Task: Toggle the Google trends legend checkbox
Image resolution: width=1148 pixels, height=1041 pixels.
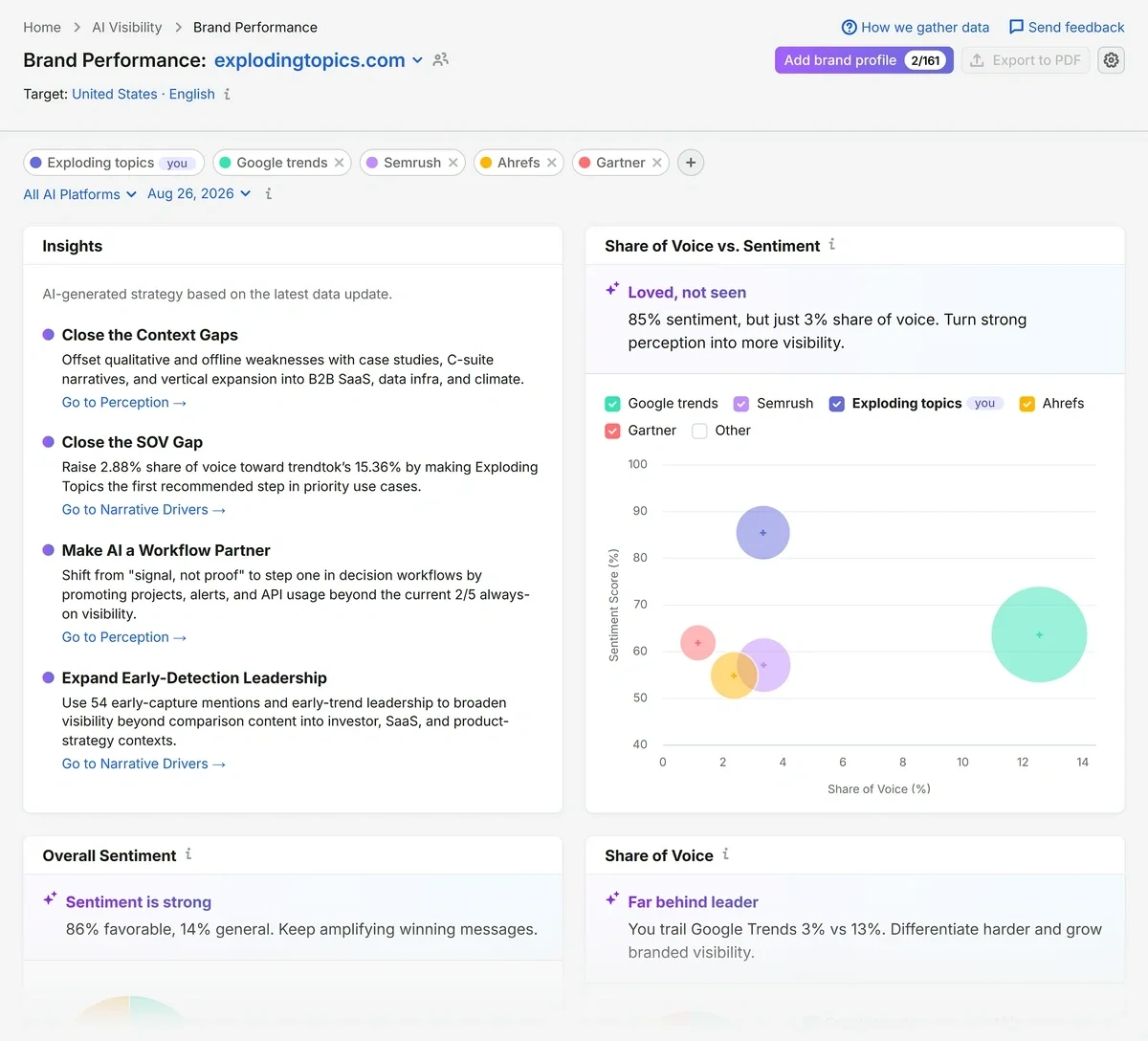Action: [613, 404]
